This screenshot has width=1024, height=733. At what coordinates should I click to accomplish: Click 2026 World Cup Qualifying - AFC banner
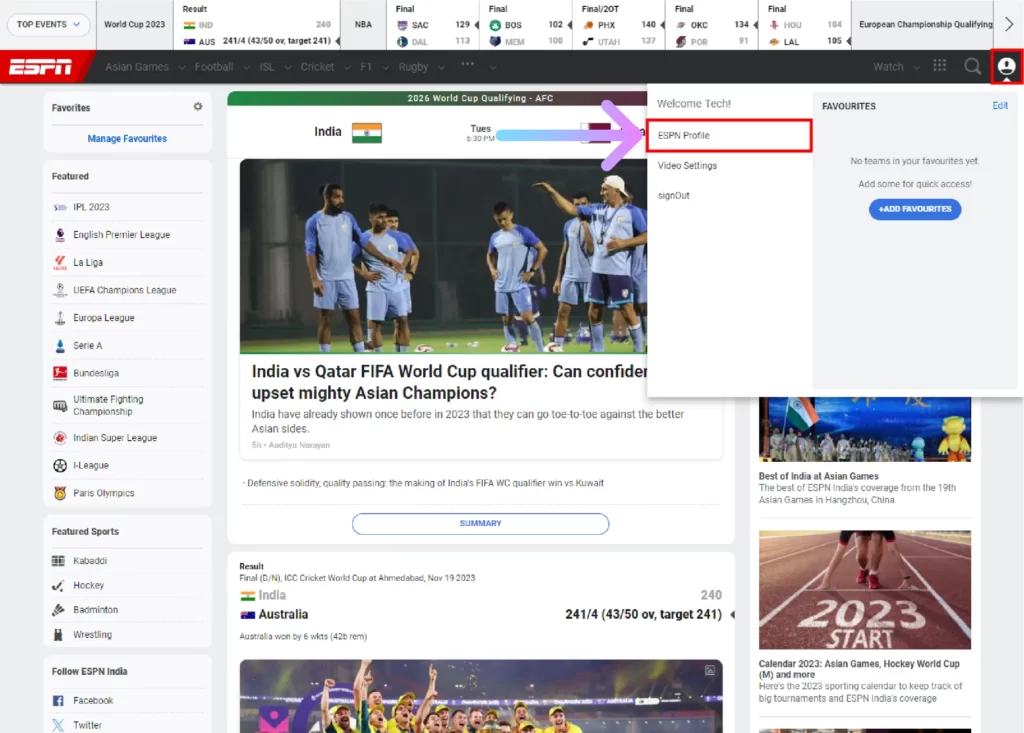coord(480,98)
